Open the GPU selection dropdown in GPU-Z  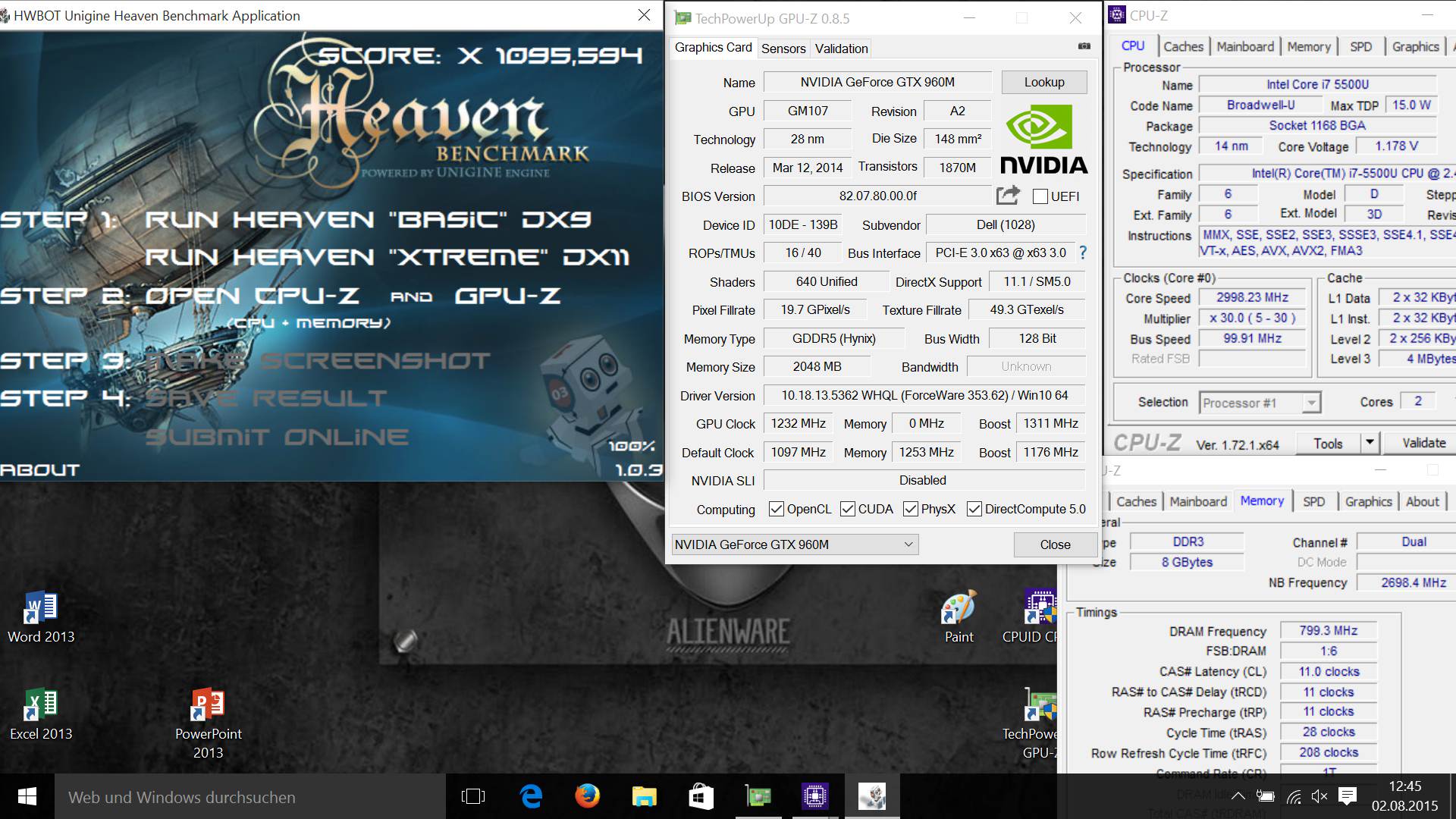tap(795, 544)
